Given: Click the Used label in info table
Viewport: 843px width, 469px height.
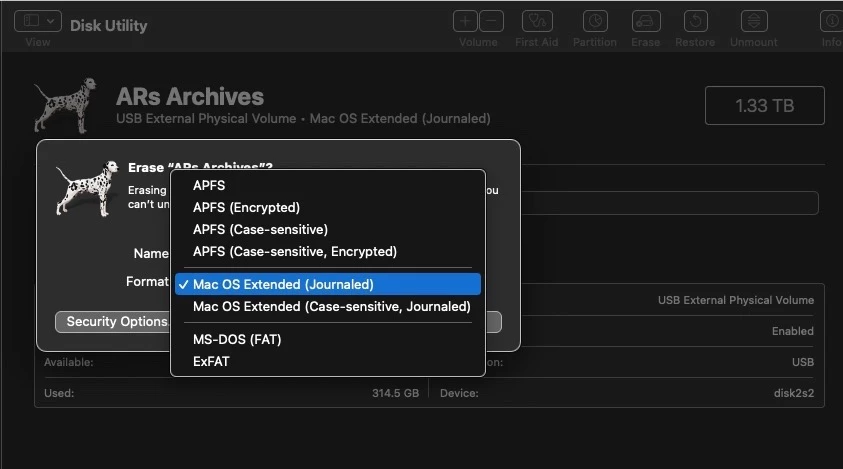Looking at the screenshot, I should pyautogui.click(x=59, y=393).
